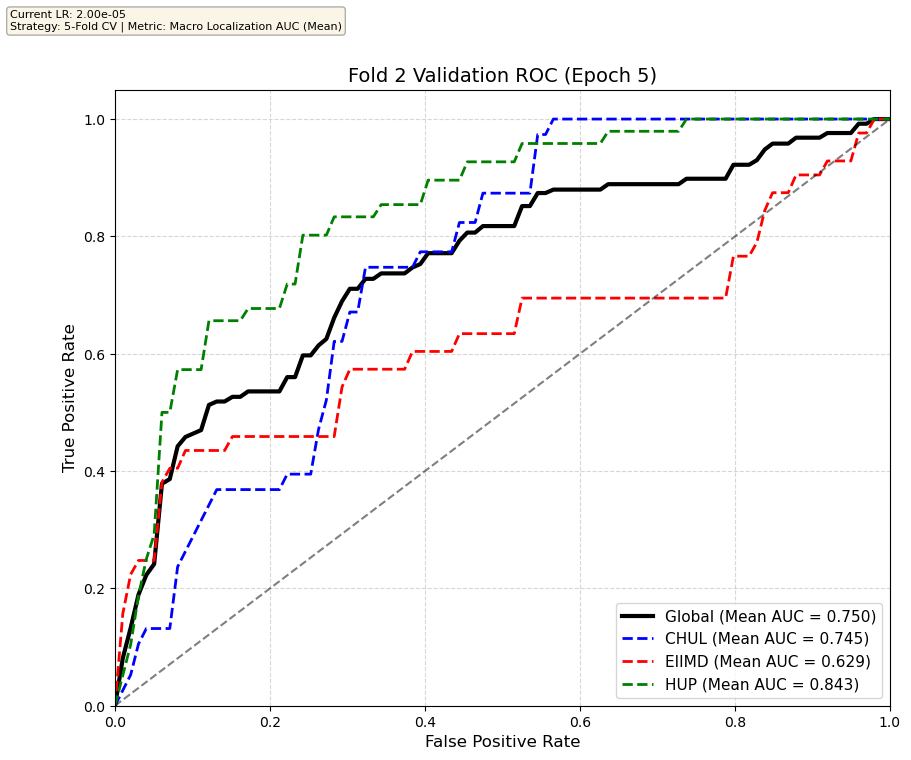Click the 0.8 tick label on x-axis

tap(735, 721)
